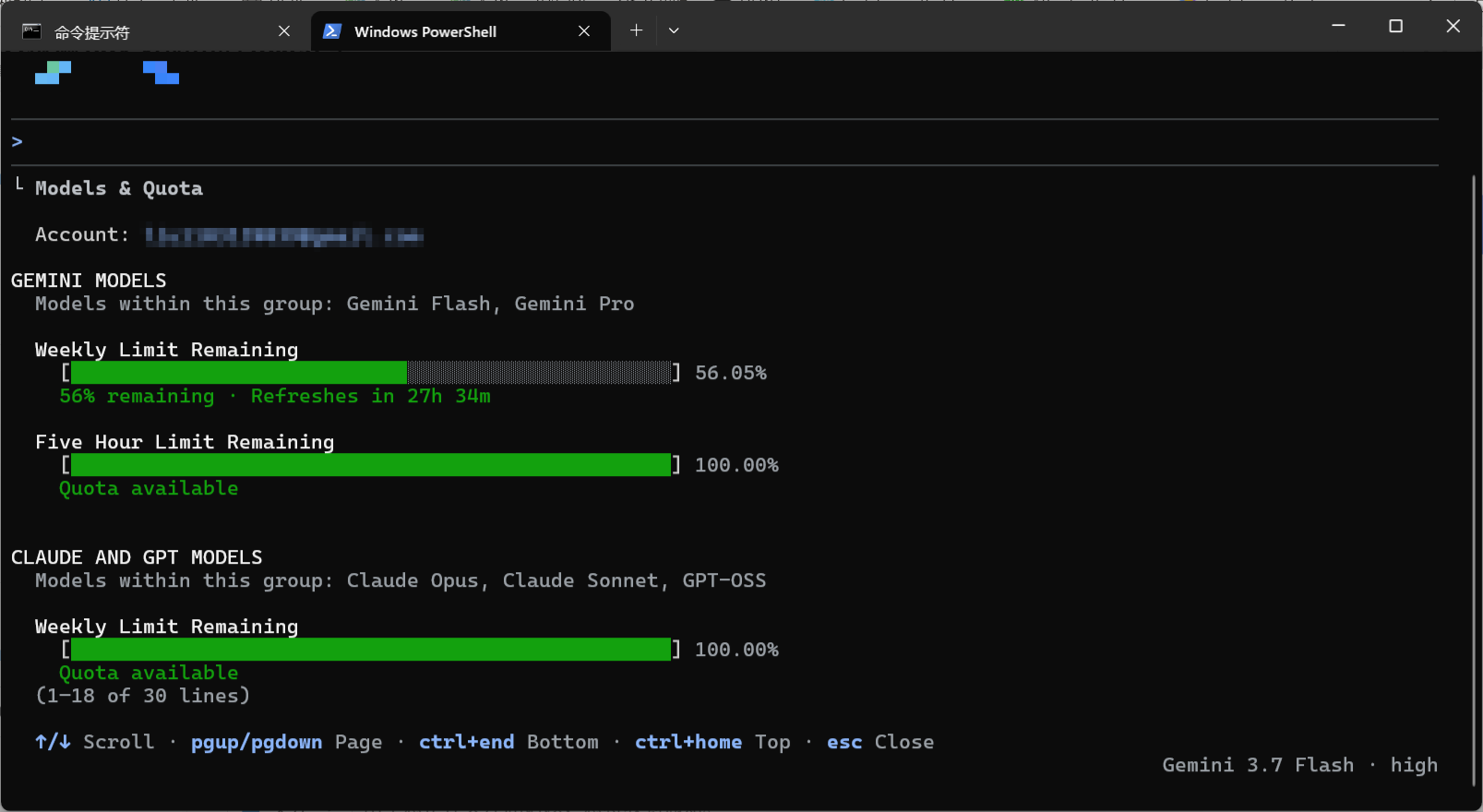Click the 'Five Hour Limit Remaining' label
Image resolution: width=1483 pixels, height=812 pixels.
(x=185, y=442)
